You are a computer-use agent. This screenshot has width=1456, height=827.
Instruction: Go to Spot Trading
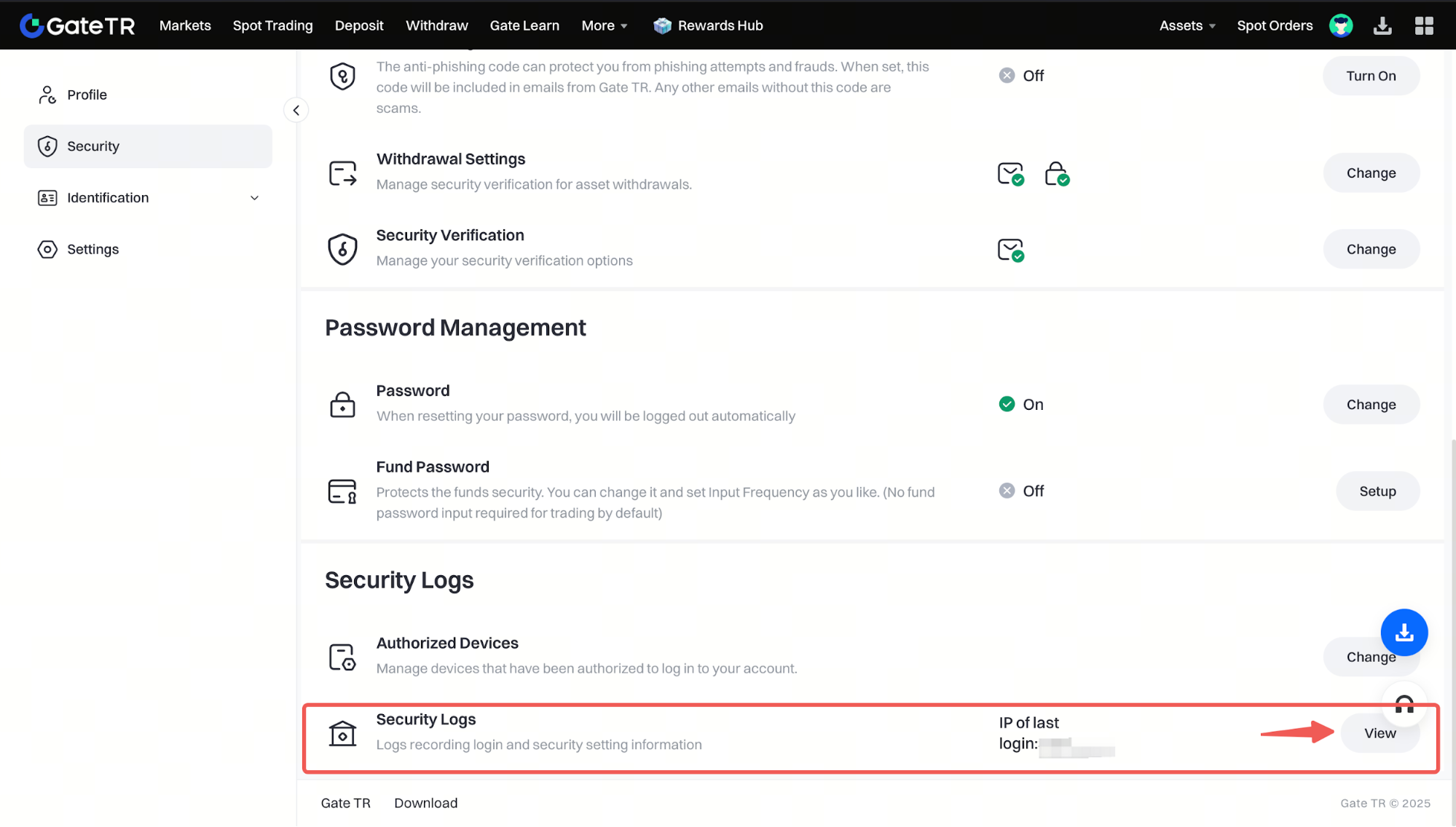tap(272, 25)
